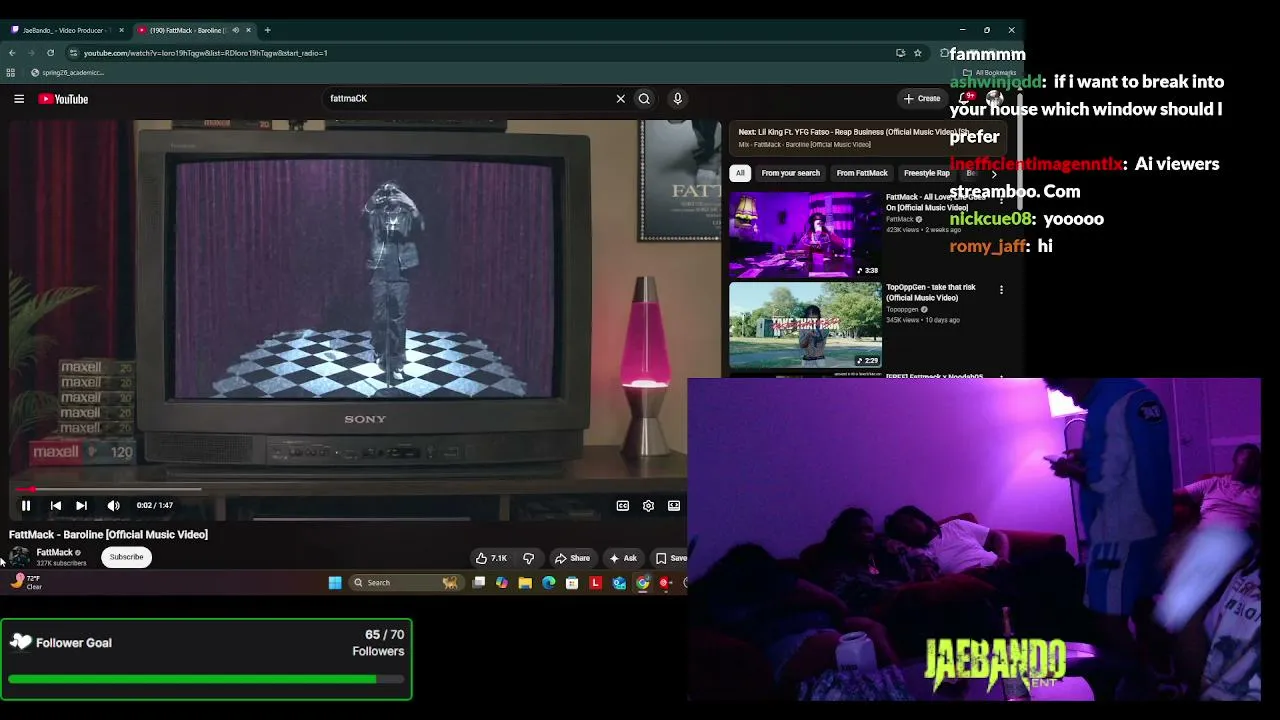This screenshot has height=720, width=1280.
Task: Select the From FattMack chip
Action: click(x=862, y=173)
